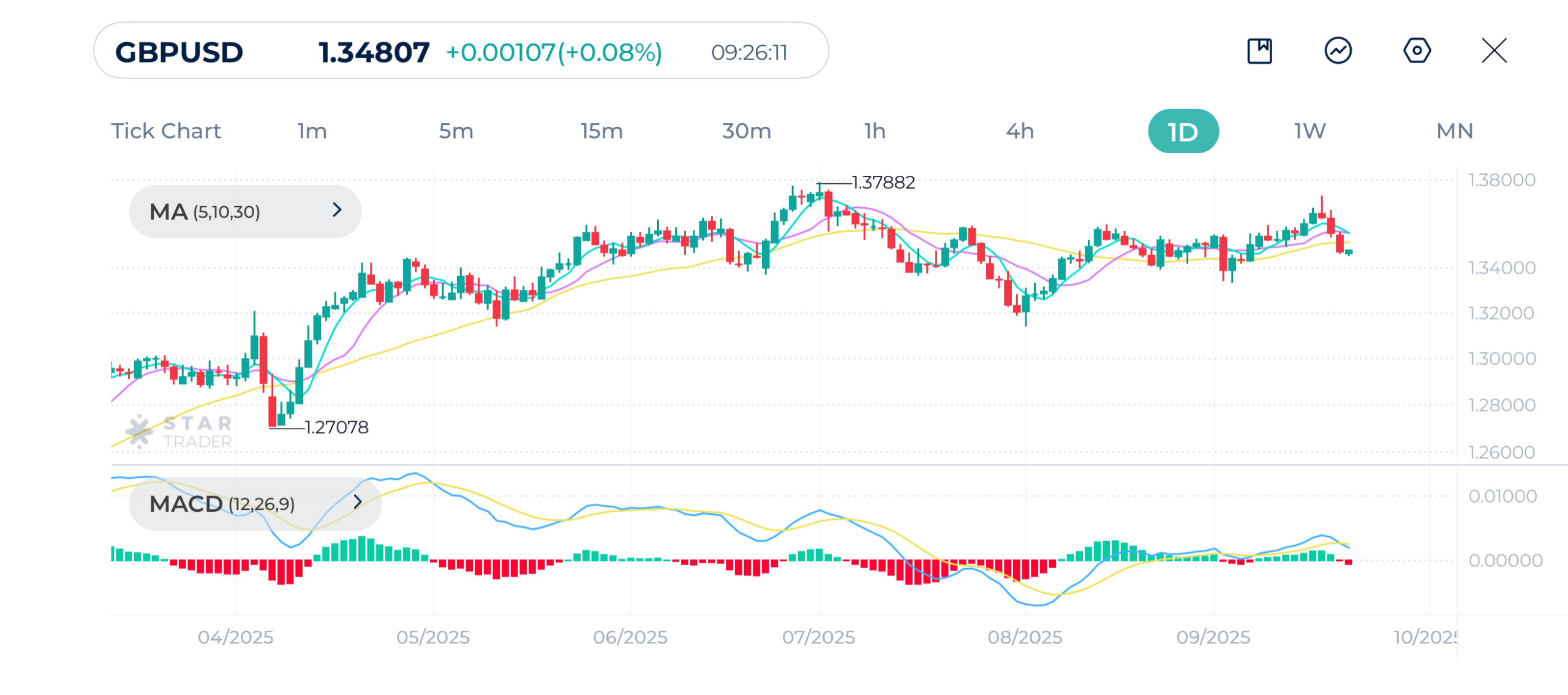Select the 15m timeframe
The width and height of the screenshot is (1568, 695).
601,131
